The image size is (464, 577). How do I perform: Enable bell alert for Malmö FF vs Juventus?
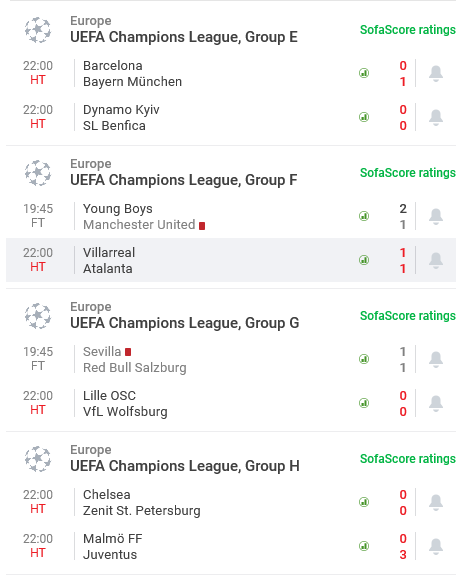pyautogui.click(x=436, y=546)
